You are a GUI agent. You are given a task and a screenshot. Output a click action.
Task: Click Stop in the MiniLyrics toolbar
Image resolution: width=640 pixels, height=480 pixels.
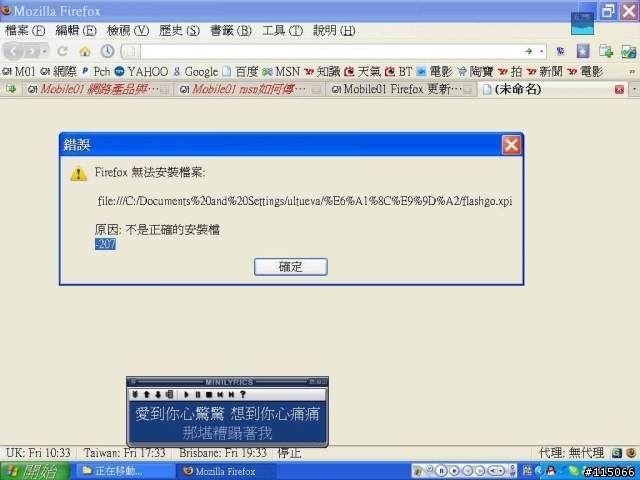pos(209,394)
